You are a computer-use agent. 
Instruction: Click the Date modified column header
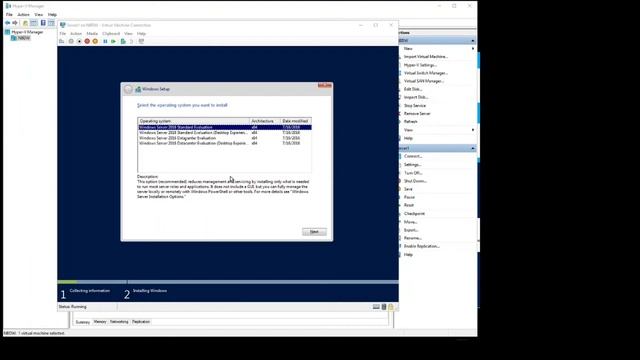coord(296,121)
